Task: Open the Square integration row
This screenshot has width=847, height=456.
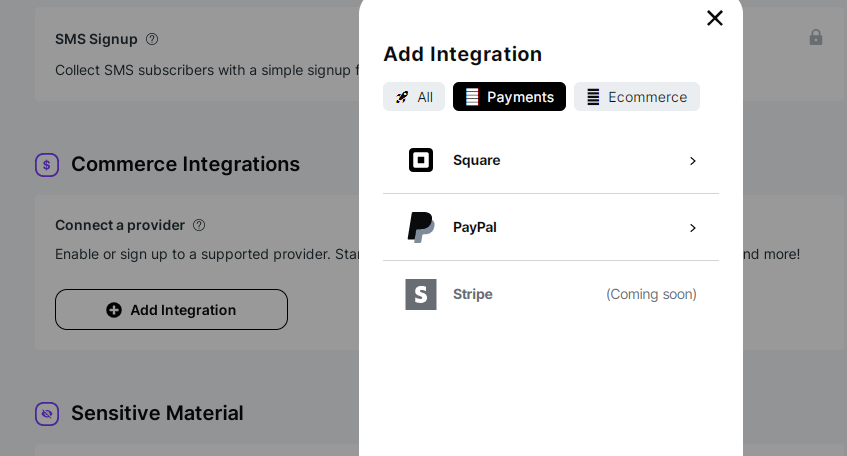Action: point(550,160)
